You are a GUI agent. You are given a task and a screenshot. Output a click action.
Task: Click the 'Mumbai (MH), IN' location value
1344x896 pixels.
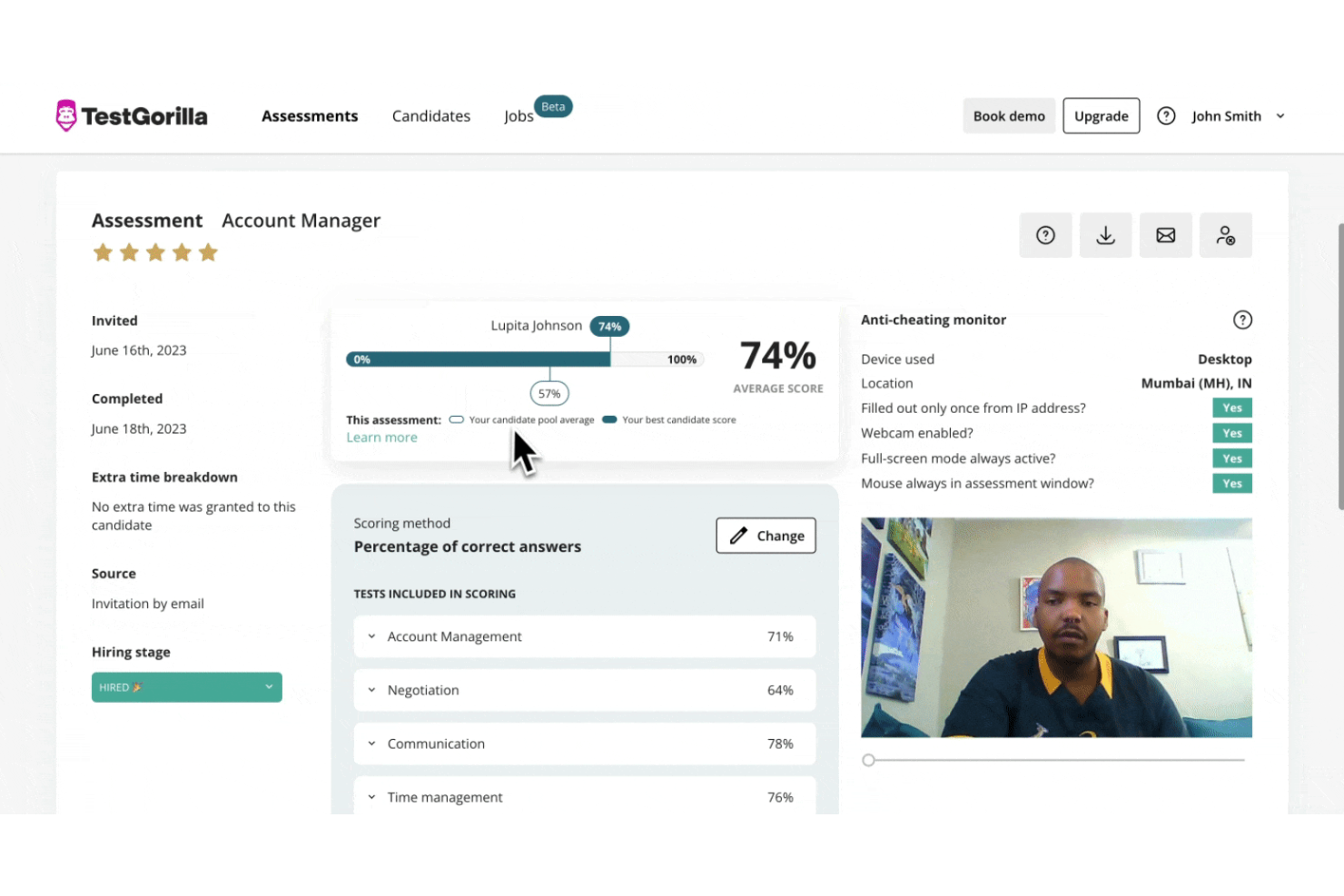1196,383
